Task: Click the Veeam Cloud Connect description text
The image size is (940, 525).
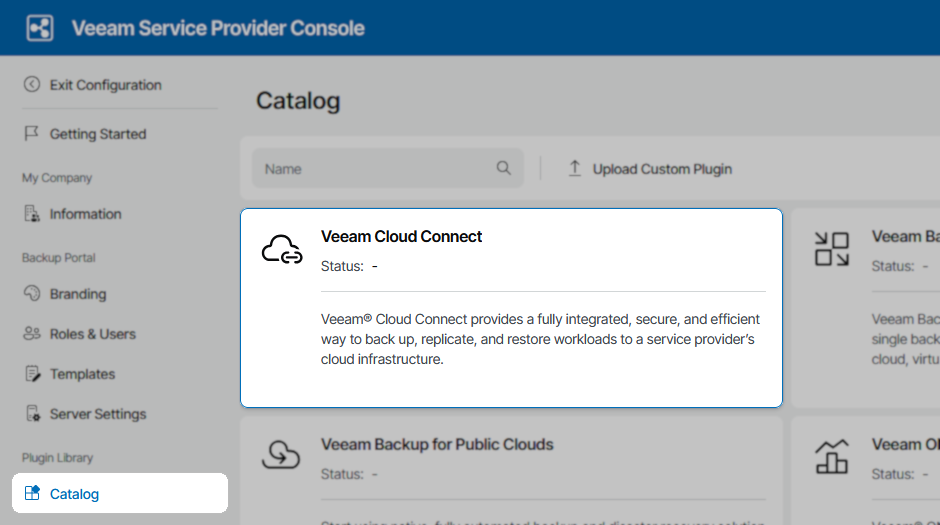Action: (x=540, y=339)
